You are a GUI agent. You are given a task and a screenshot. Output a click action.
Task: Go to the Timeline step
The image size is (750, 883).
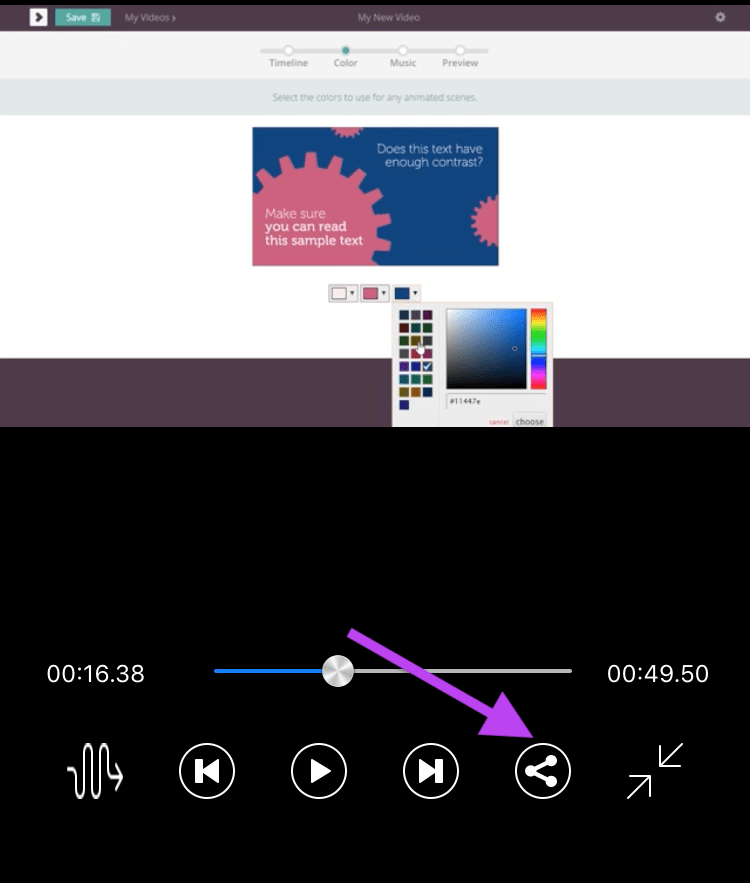click(x=288, y=57)
